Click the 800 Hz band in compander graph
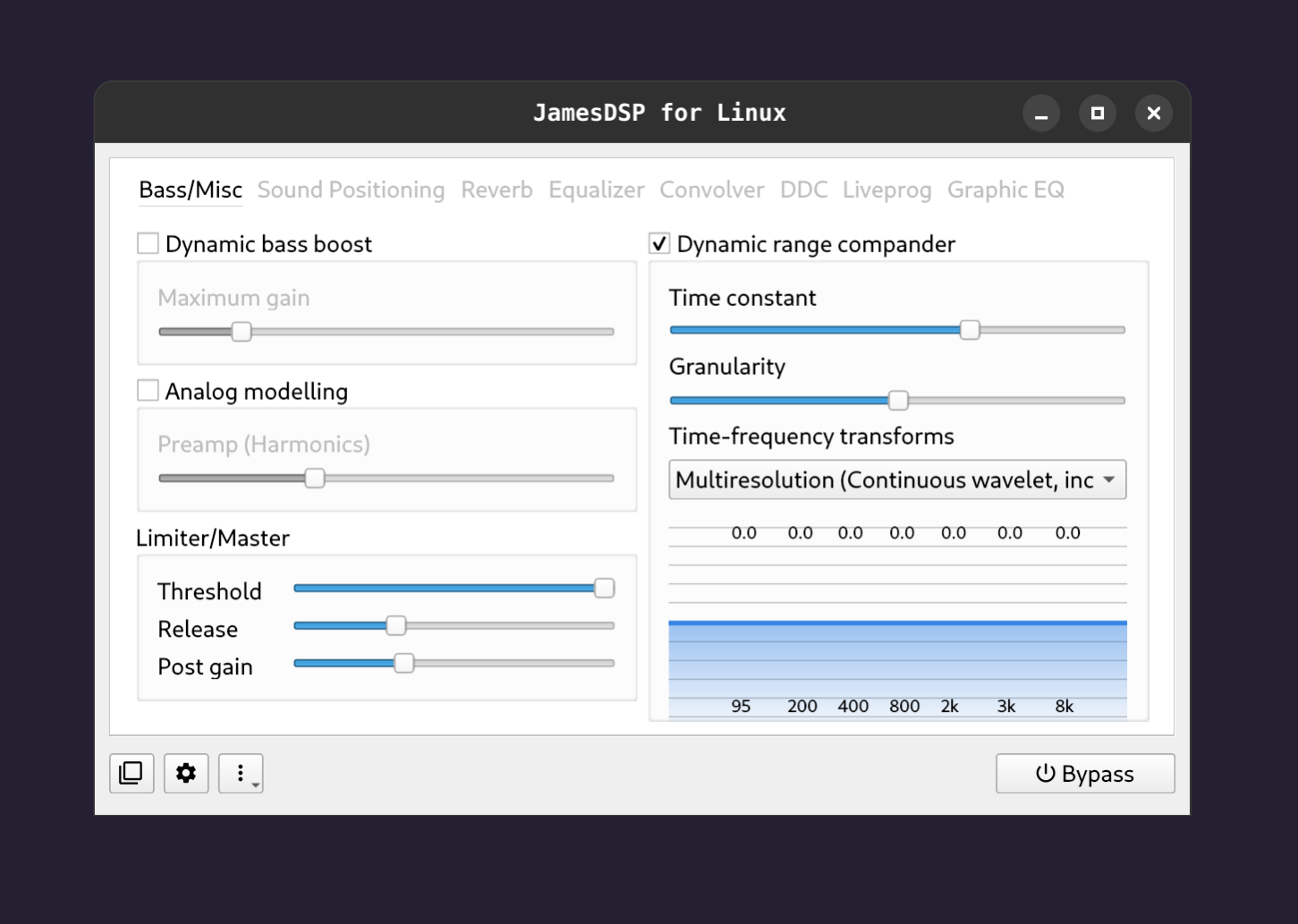The width and height of the screenshot is (1298, 924). tap(904, 706)
